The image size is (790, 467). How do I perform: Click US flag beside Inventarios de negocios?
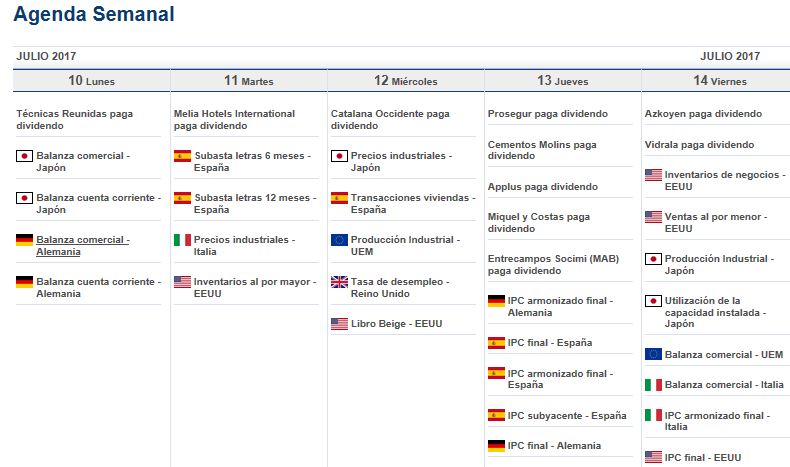653,175
